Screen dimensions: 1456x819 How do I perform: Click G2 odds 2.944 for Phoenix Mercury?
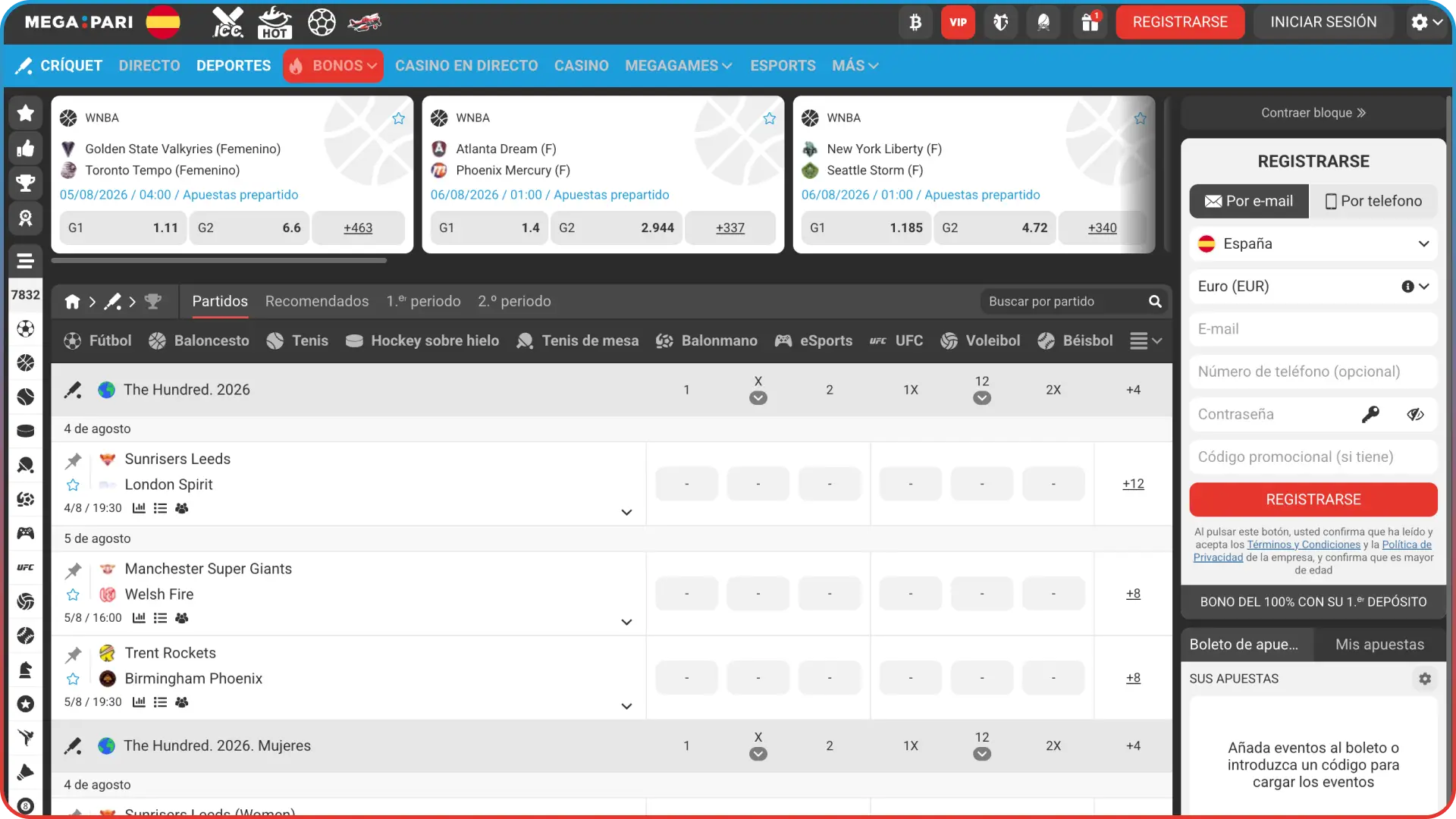617,227
